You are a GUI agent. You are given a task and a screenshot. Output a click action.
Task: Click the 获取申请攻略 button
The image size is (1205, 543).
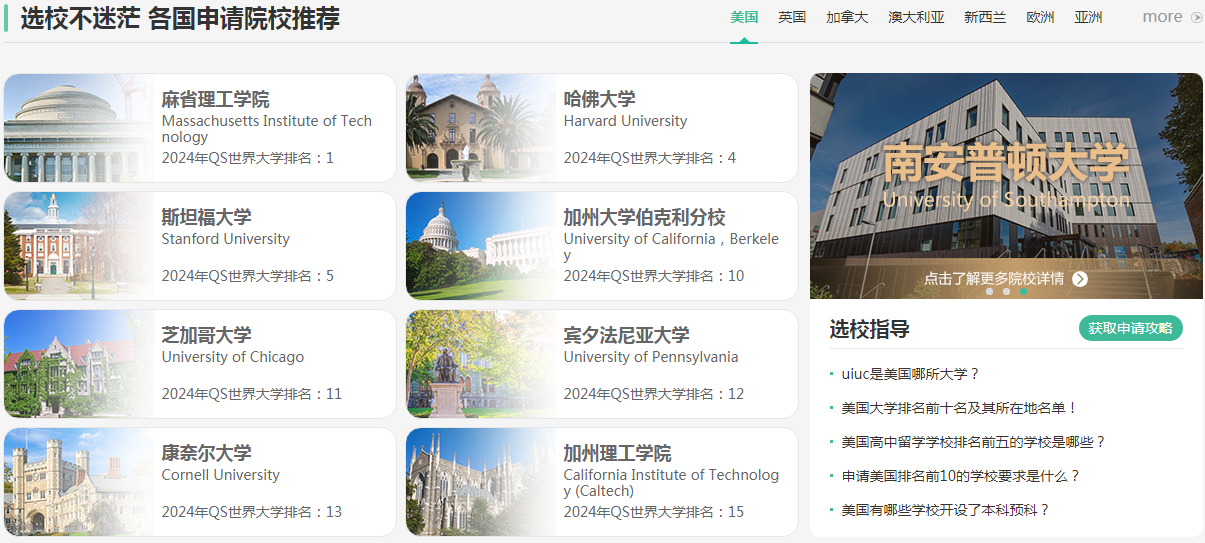coord(1131,328)
